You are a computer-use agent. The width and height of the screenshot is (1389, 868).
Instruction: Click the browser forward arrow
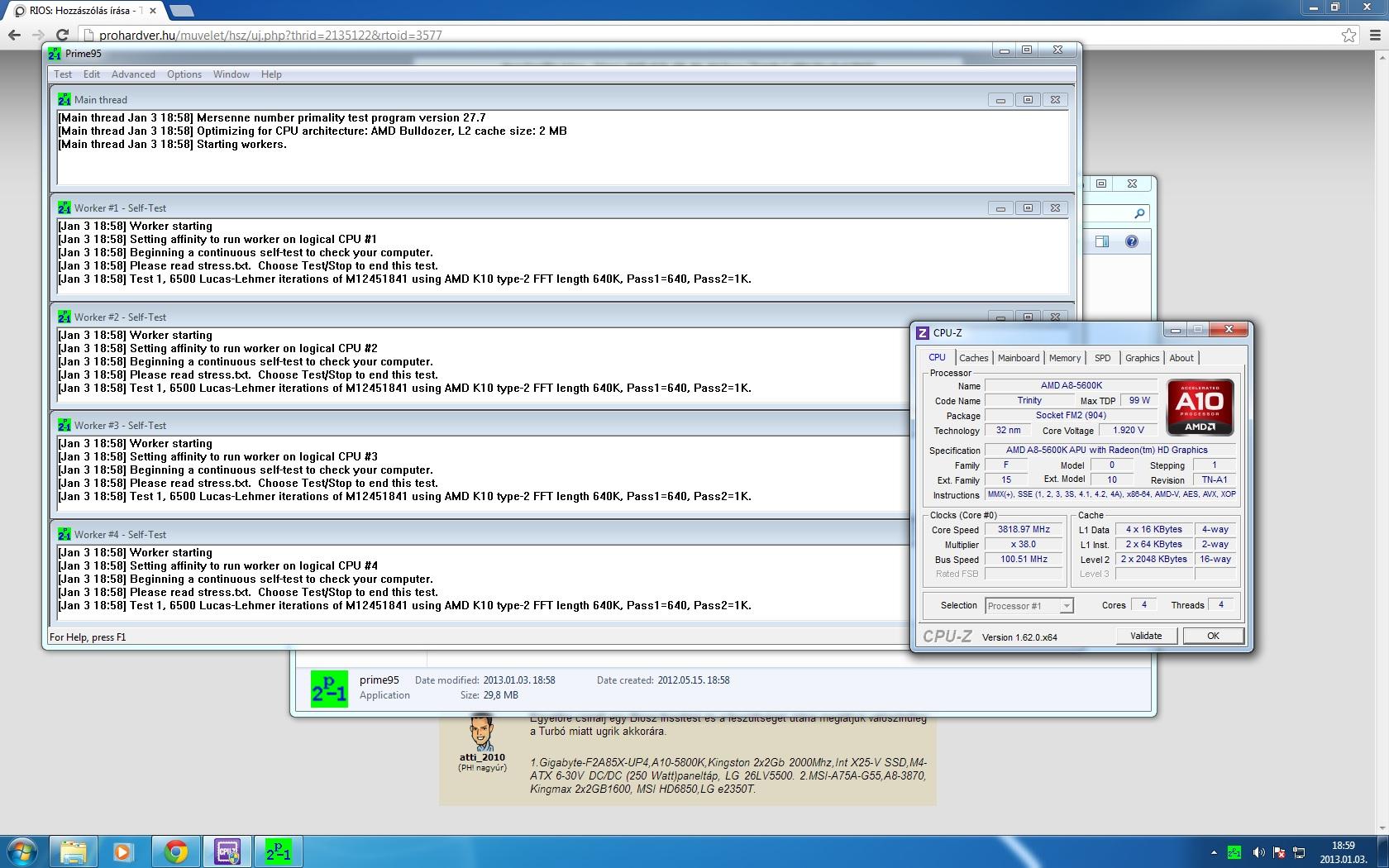tap(38, 35)
